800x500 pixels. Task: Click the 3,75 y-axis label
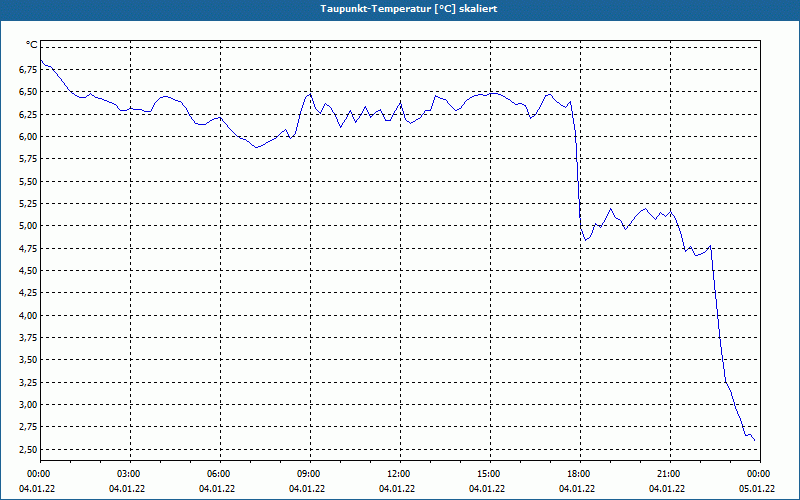coord(28,338)
